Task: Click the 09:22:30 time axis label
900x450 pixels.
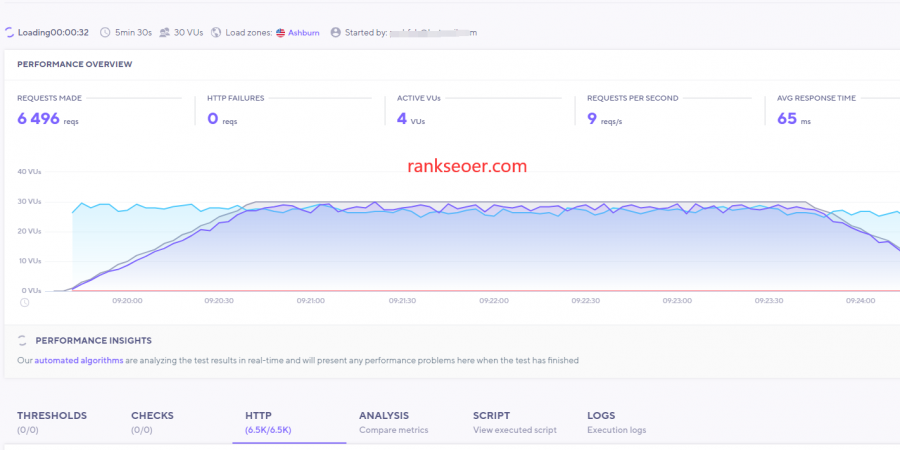Action: [x=585, y=300]
